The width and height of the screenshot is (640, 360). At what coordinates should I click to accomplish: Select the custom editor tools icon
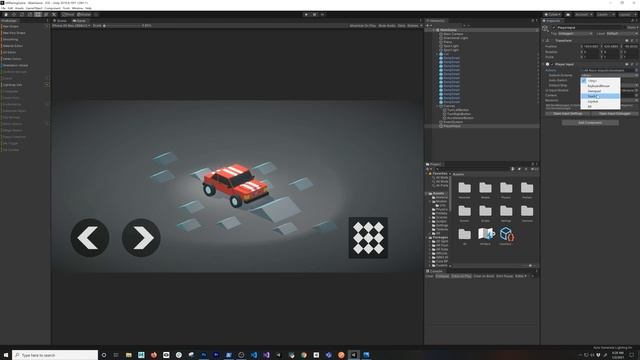(54, 14)
